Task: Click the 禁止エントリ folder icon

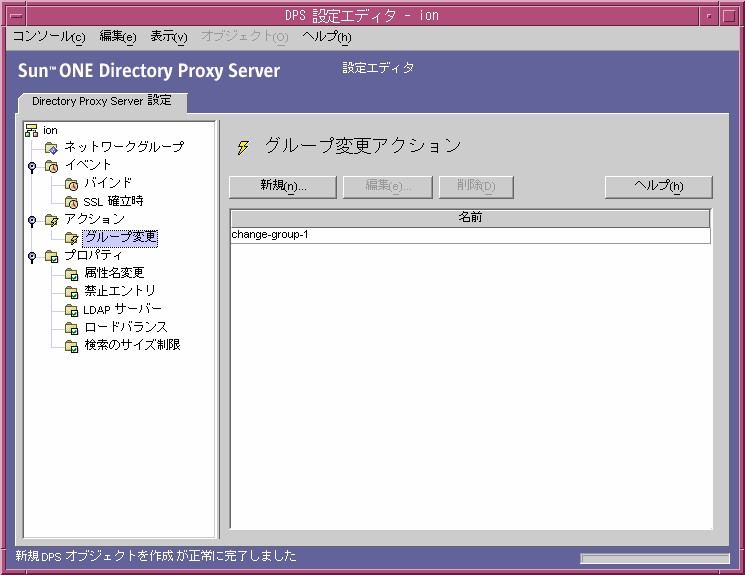Action: click(x=71, y=292)
